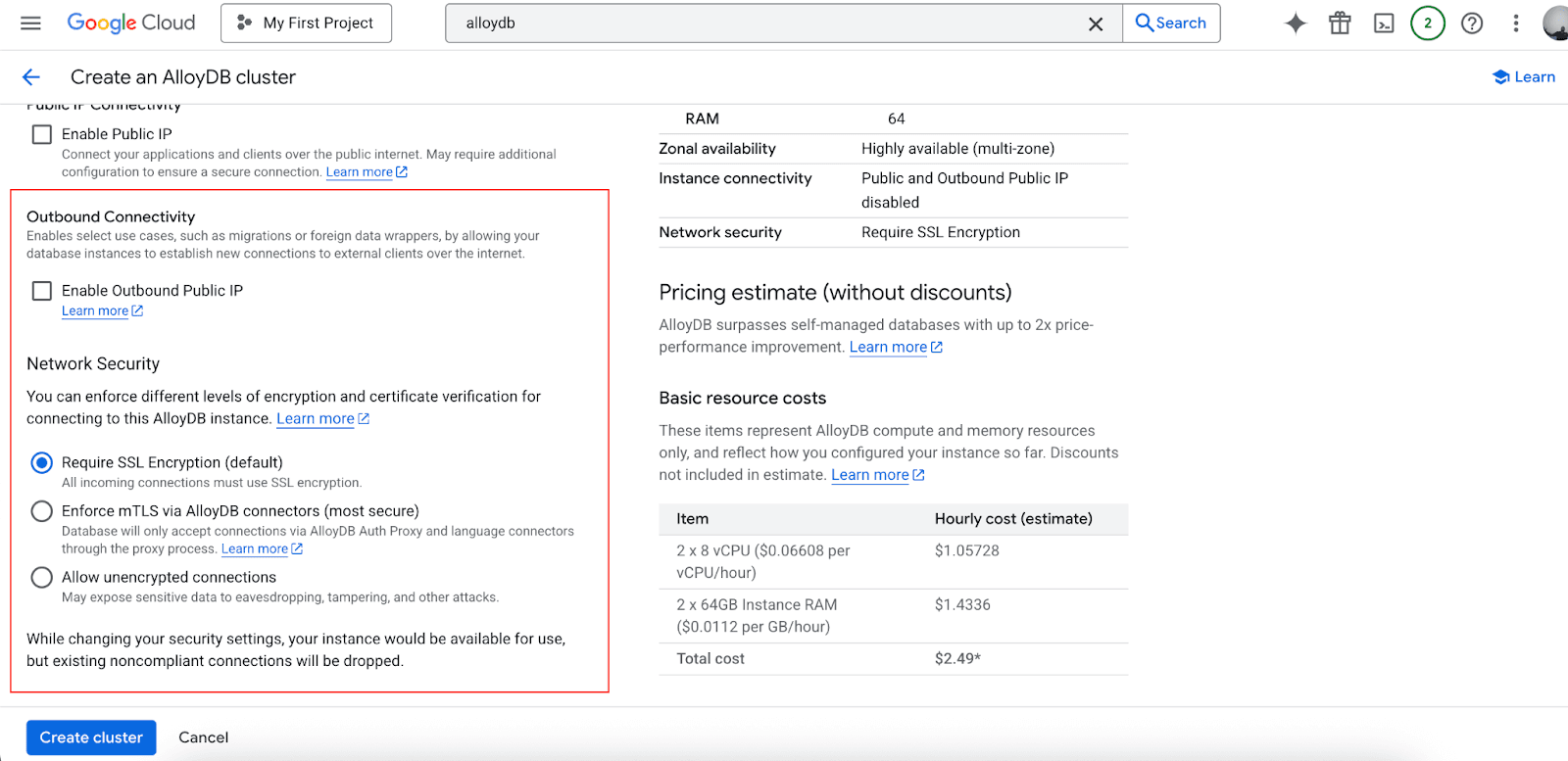Click Highly available (multi-zone) value

coord(958,149)
